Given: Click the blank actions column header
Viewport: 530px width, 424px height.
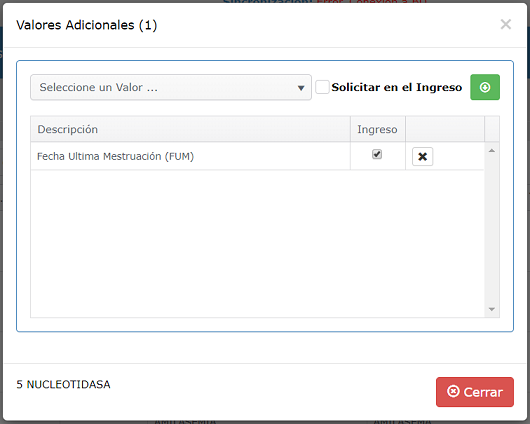Looking at the screenshot, I should [x=445, y=129].
